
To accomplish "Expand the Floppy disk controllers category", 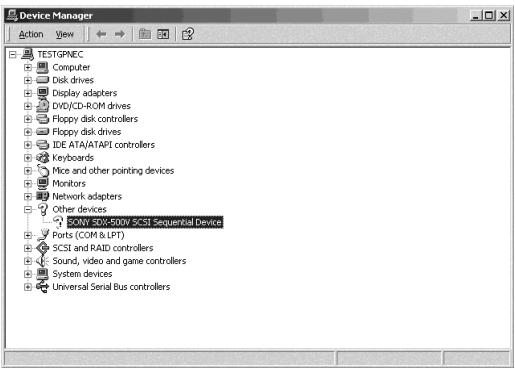I will [x=28, y=119].
